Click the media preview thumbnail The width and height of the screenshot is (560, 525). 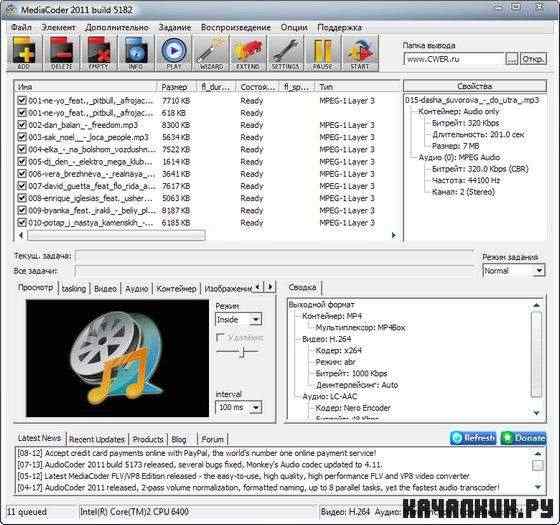[117, 358]
